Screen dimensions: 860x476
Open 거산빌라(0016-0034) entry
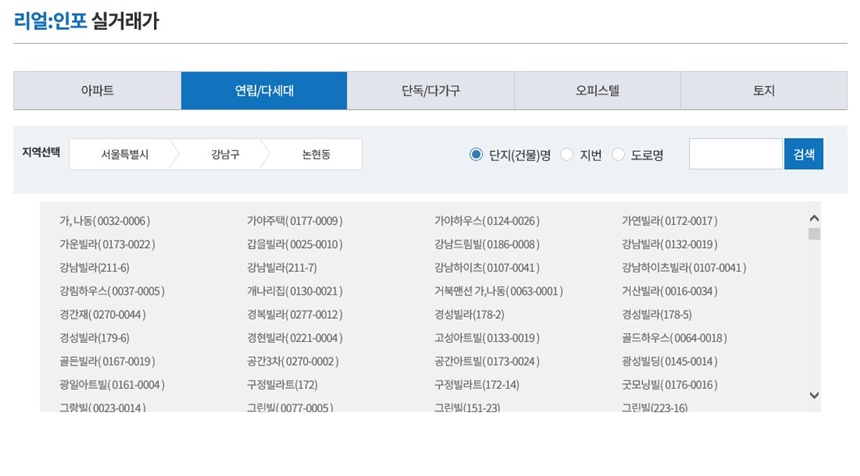tap(670, 291)
